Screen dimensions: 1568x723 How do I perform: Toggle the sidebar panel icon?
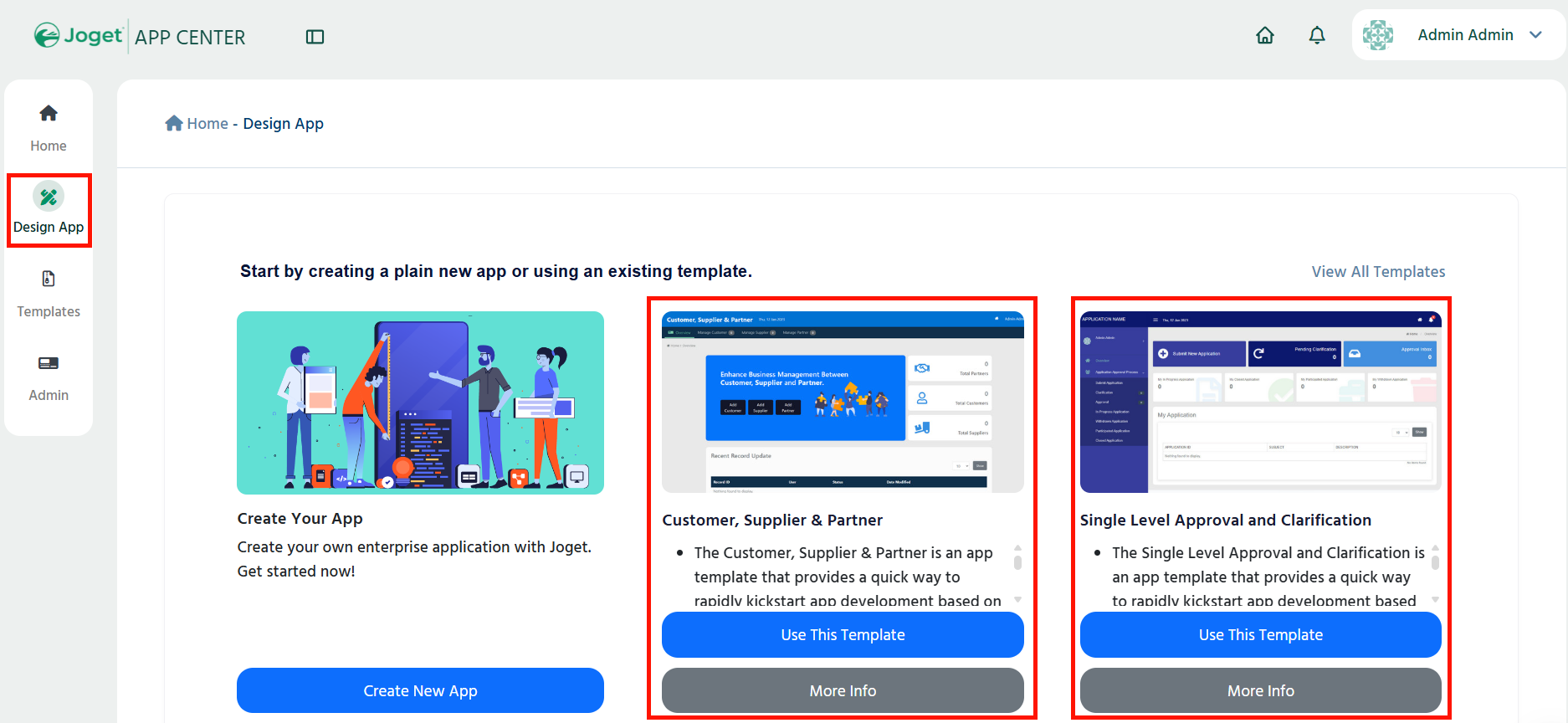pyautogui.click(x=315, y=37)
